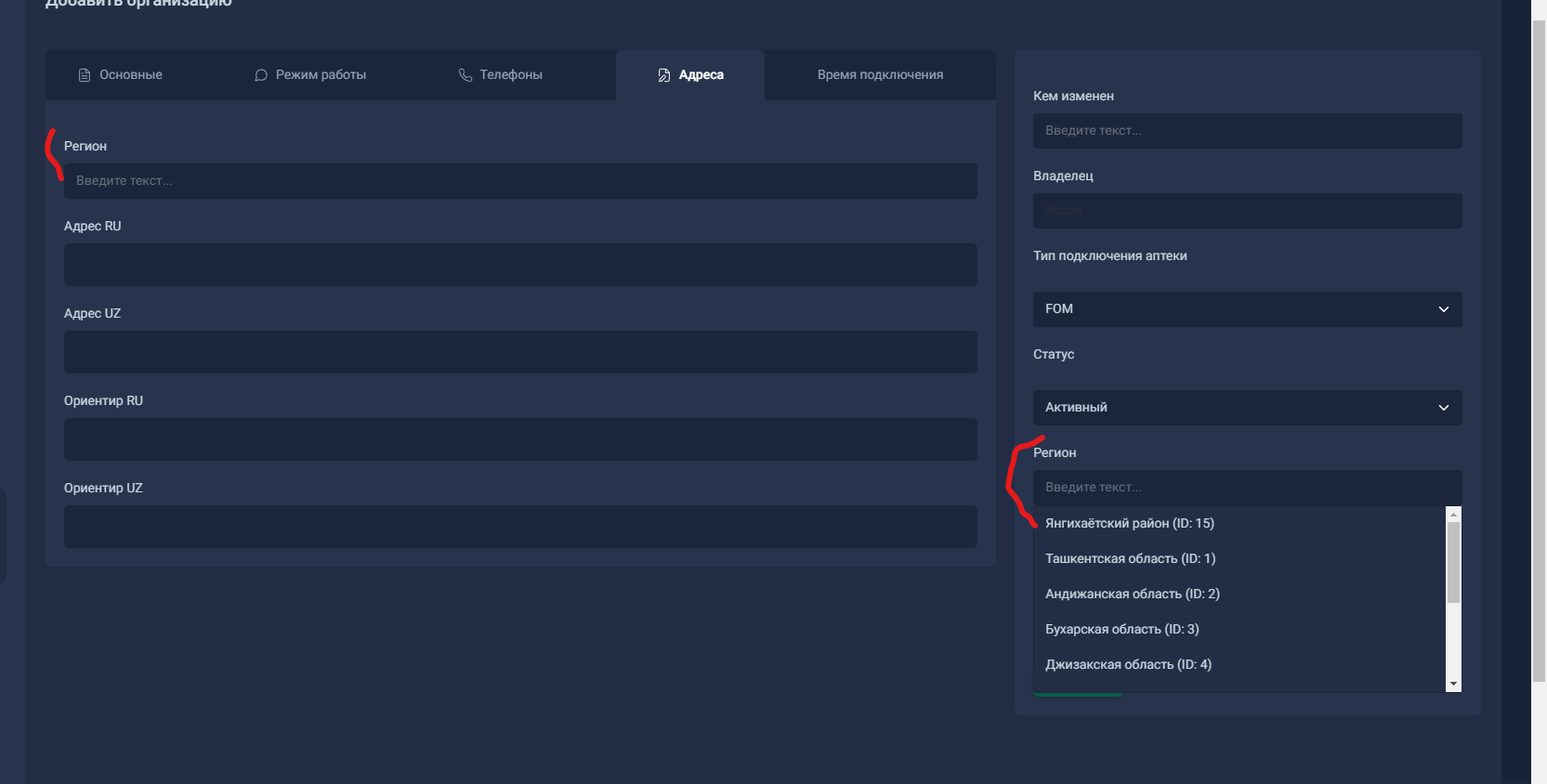
Task: Click the Адрес RU text field
Action: (x=520, y=265)
